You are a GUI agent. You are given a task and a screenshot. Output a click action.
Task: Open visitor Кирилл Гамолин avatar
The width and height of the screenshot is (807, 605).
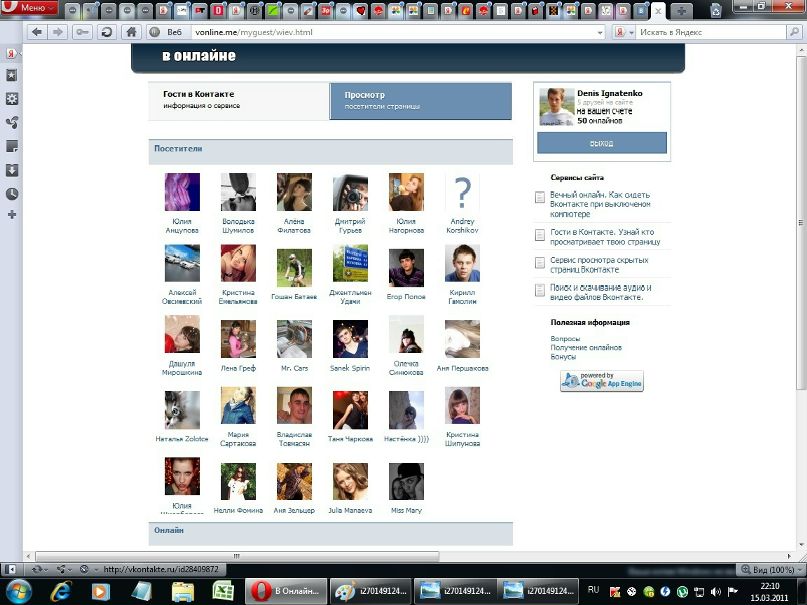462,263
